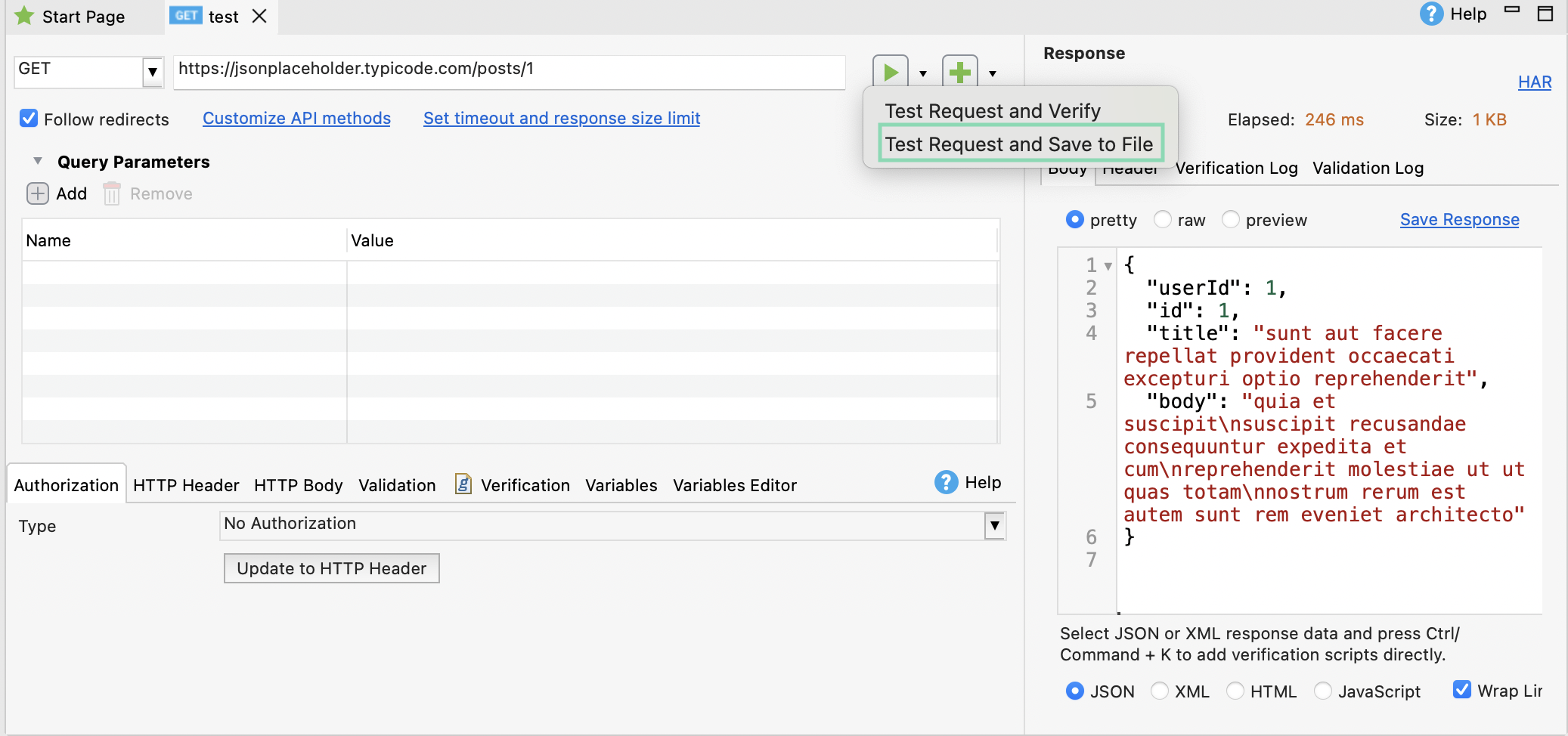The height and width of the screenshot is (736, 1568).
Task: Switch to the Authorization tab
Action: pos(67,485)
